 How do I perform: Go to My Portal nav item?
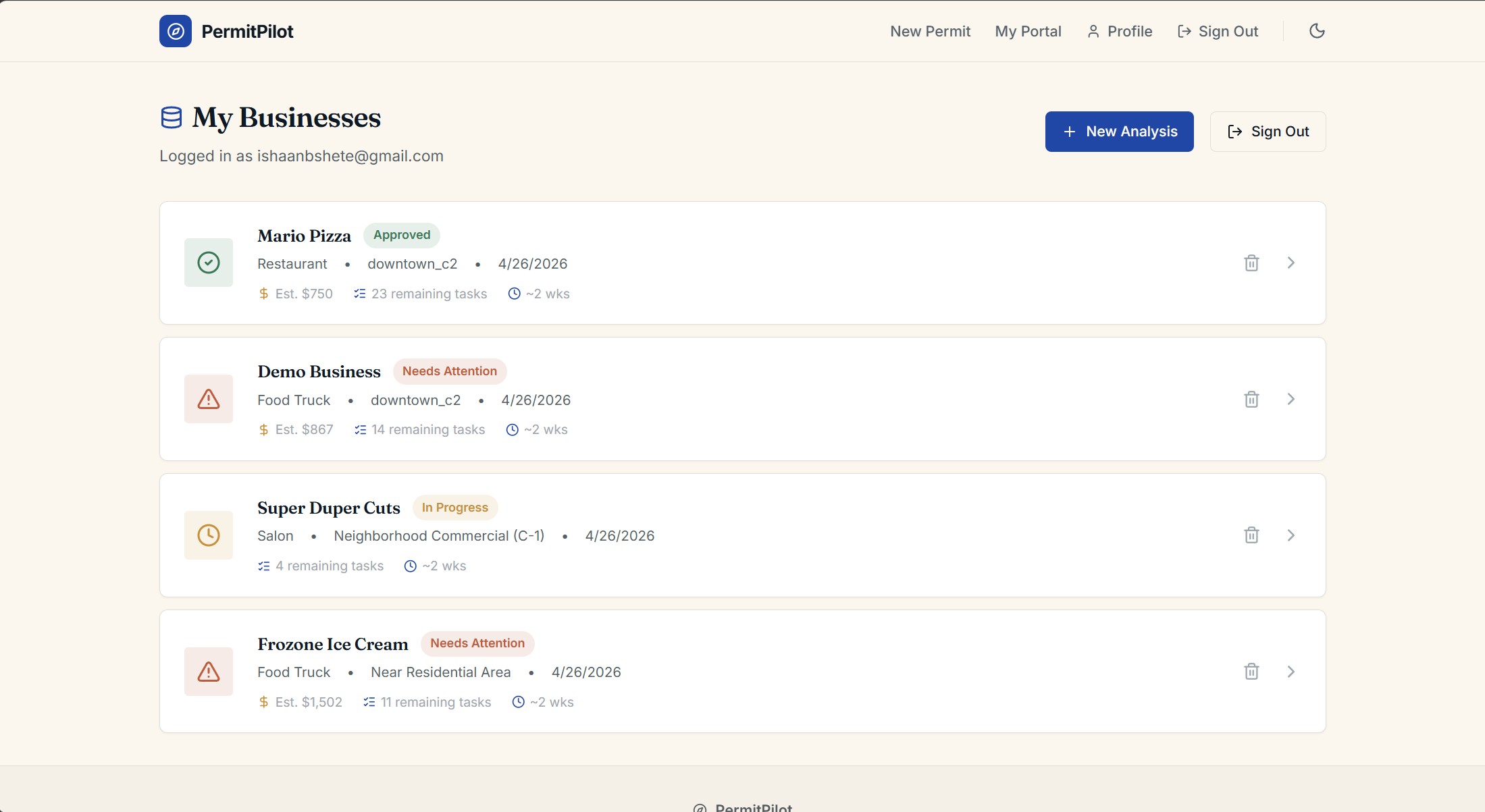(x=1028, y=31)
